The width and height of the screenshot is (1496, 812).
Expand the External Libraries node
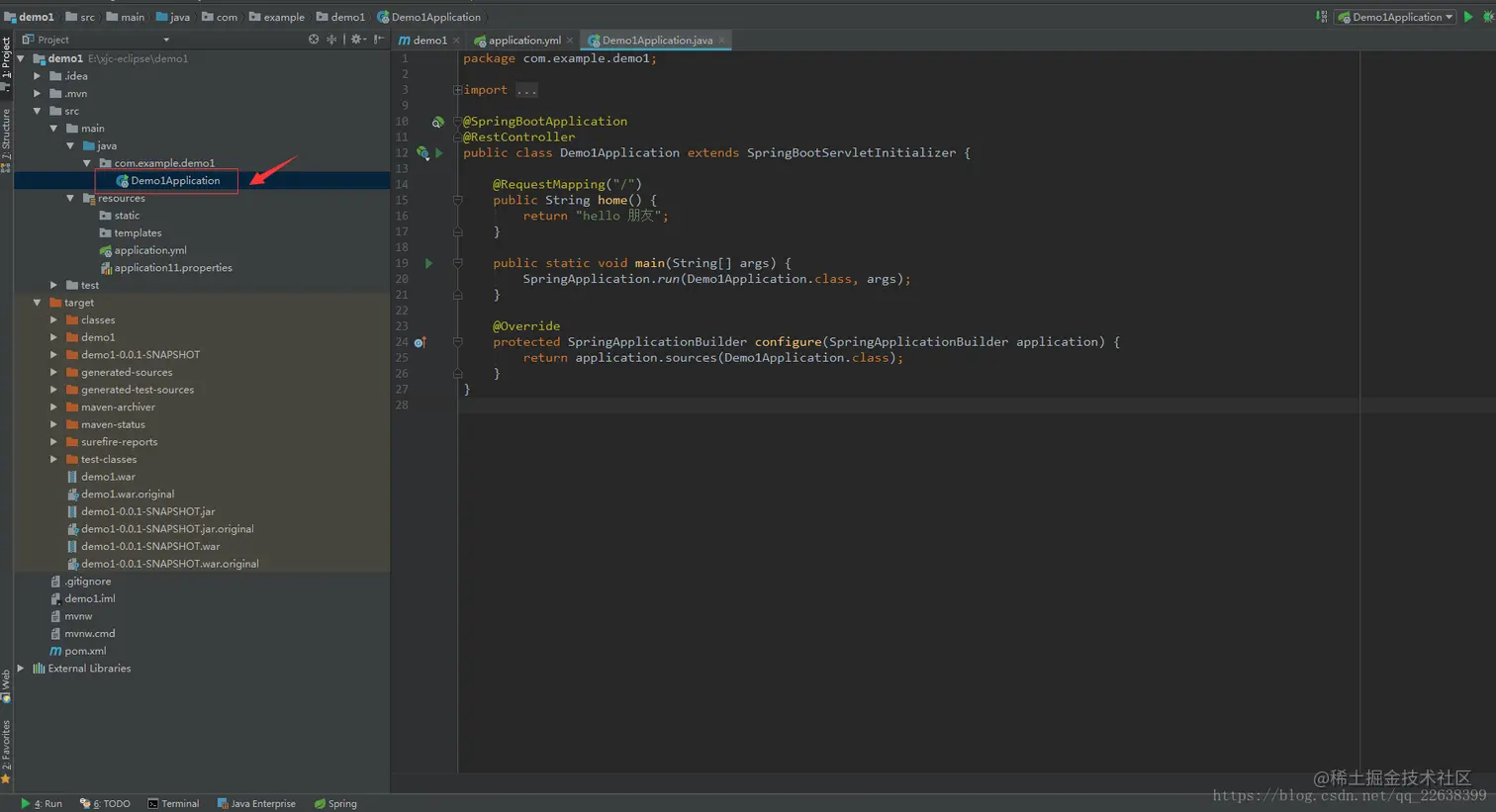[21, 669]
